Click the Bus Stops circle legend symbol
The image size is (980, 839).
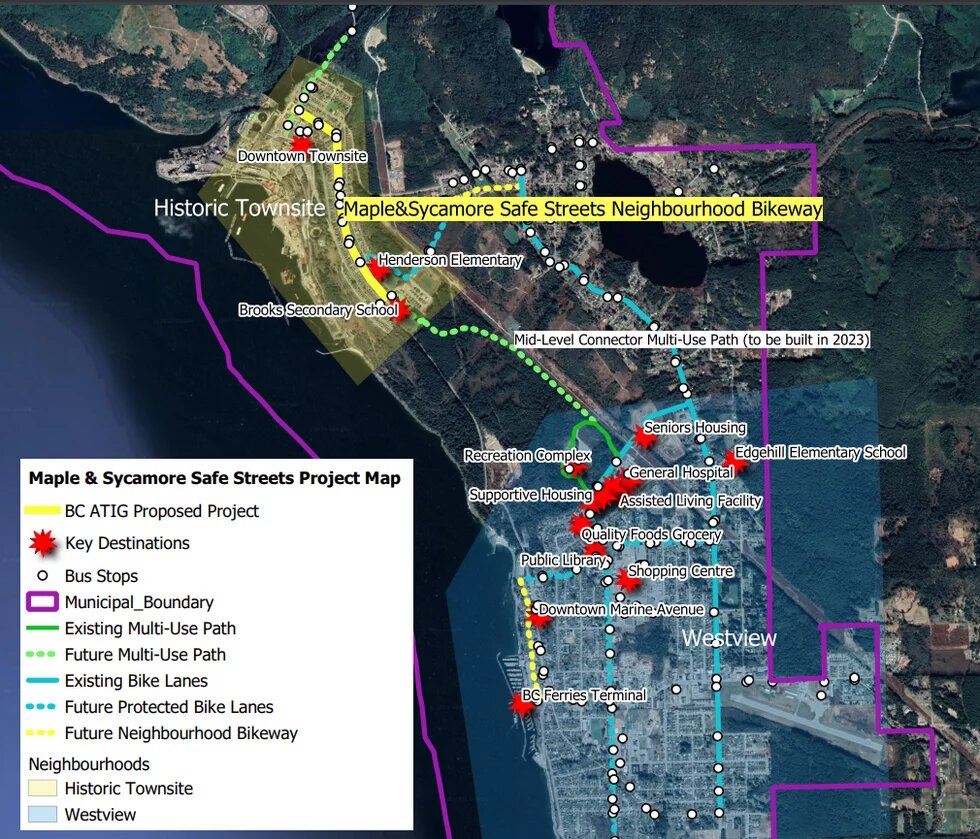coord(42,576)
